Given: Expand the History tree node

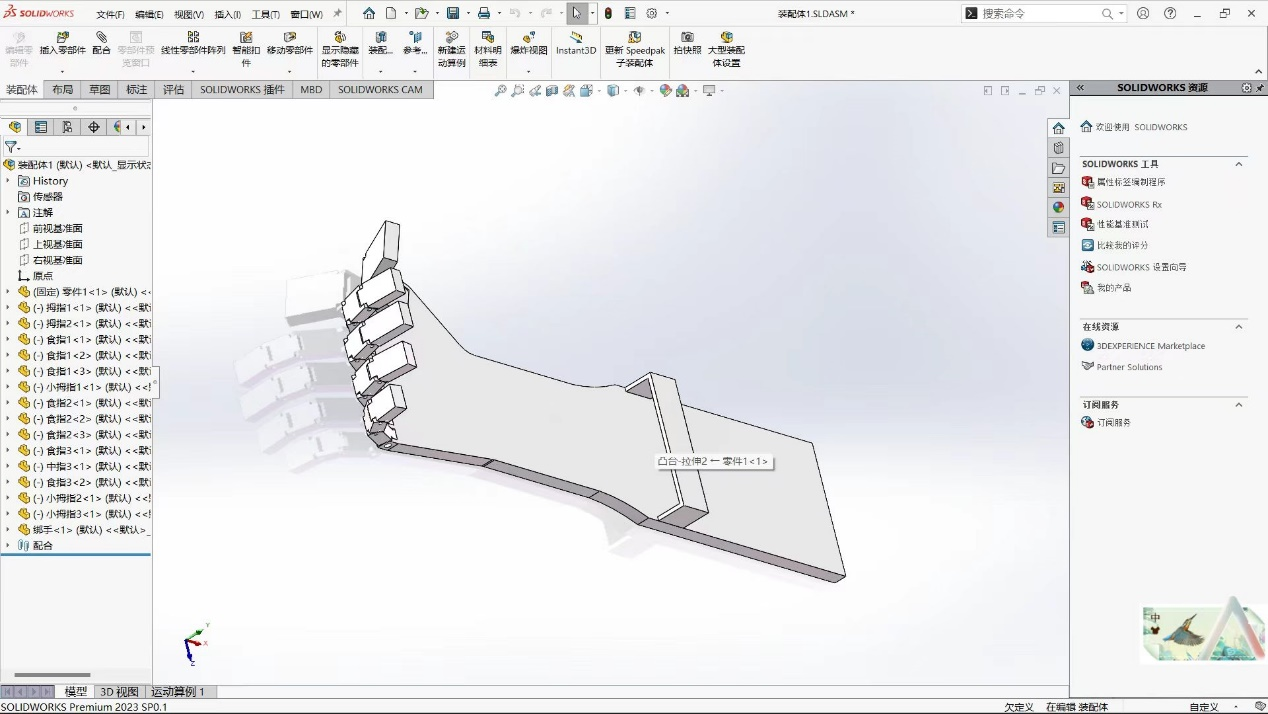Looking at the screenshot, I should pos(8,181).
